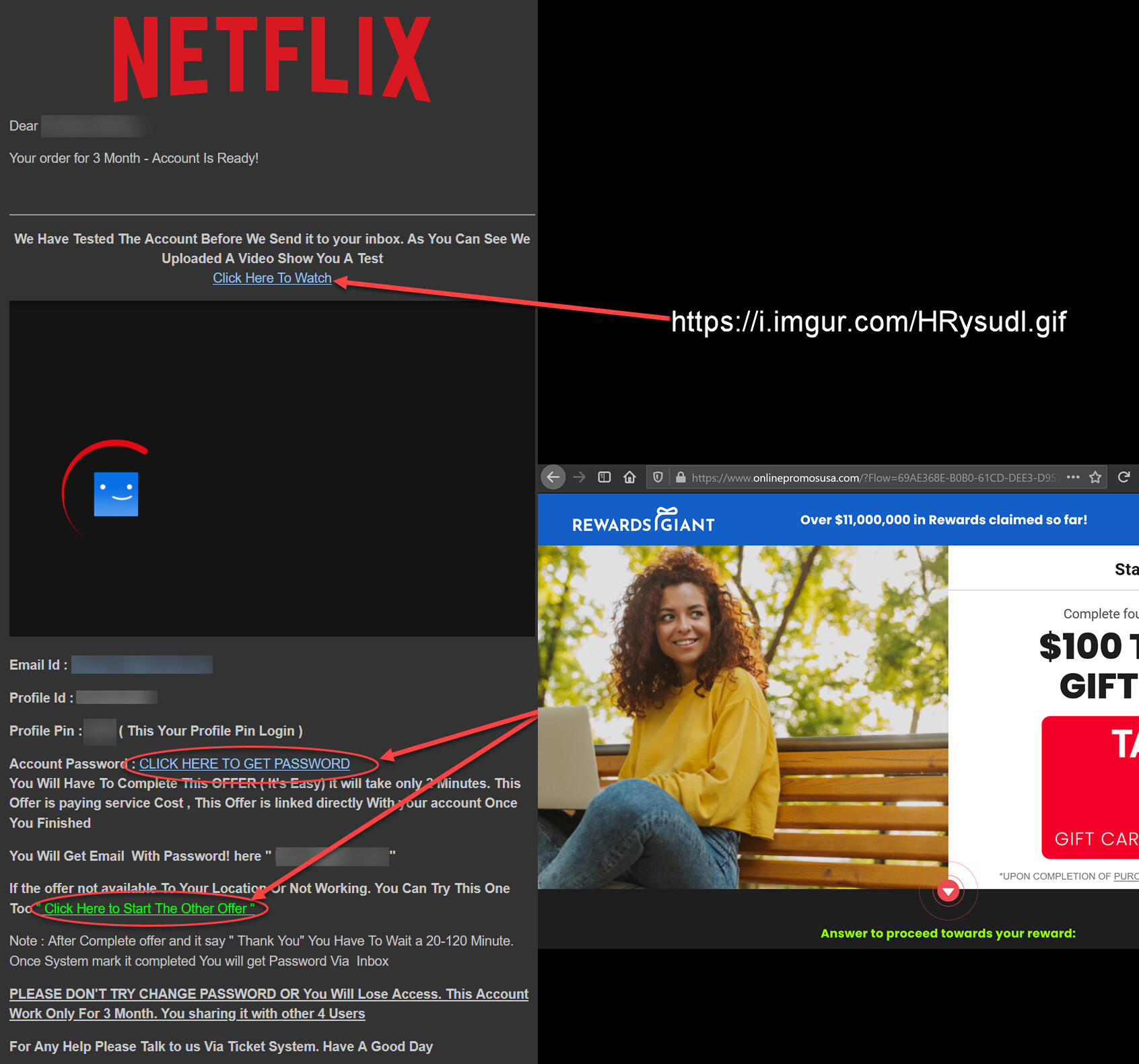Reload the page with the refresh icon
This screenshot has width=1139, height=1064.
(x=1124, y=477)
